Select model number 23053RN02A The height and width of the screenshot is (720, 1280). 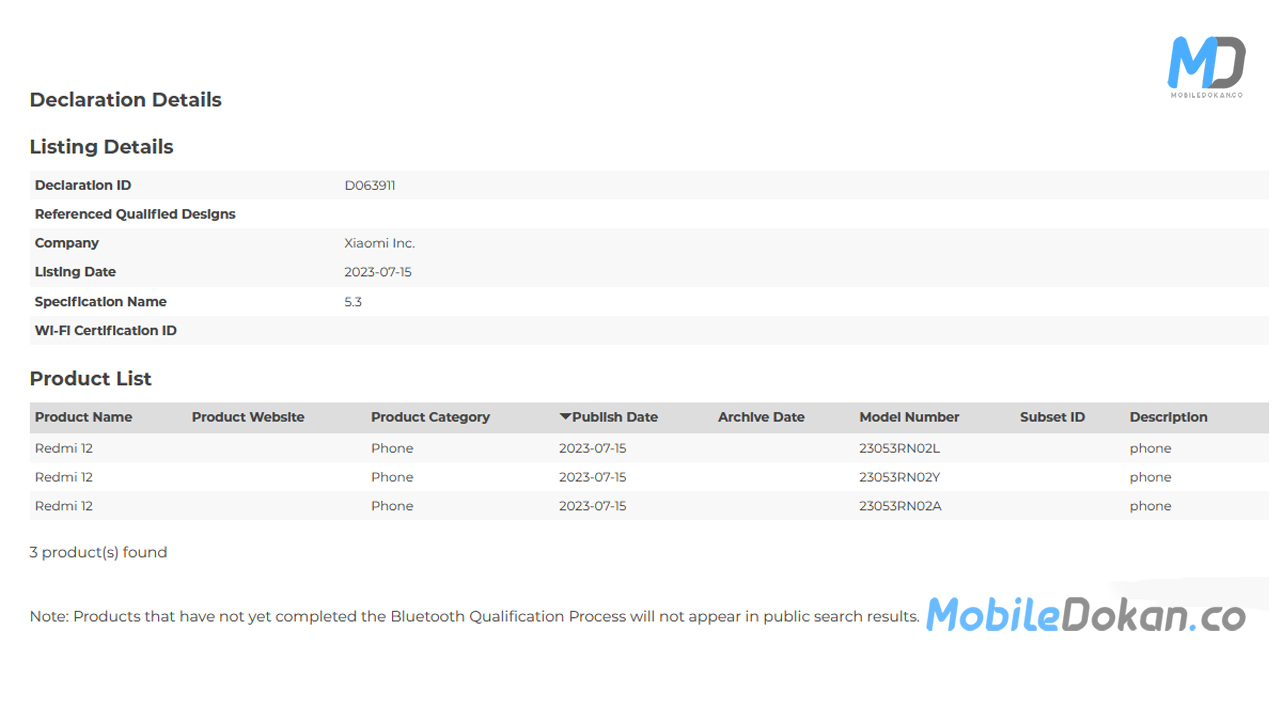coord(899,506)
